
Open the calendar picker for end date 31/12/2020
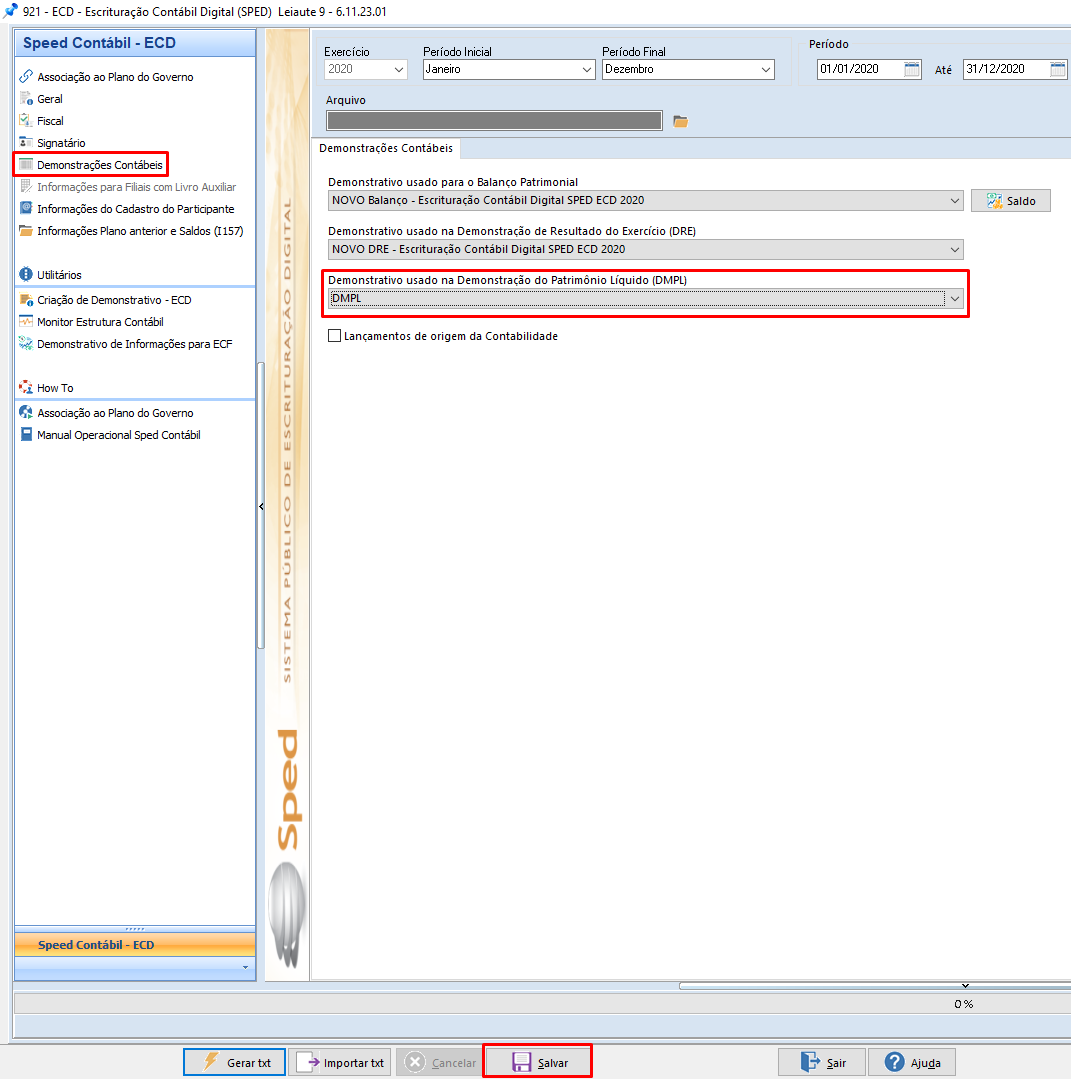coord(1058,69)
